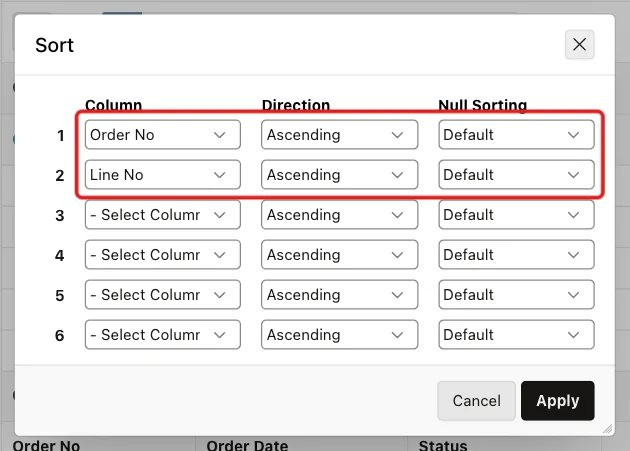Open row 3 Select Column dropdown

(x=163, y=215)
